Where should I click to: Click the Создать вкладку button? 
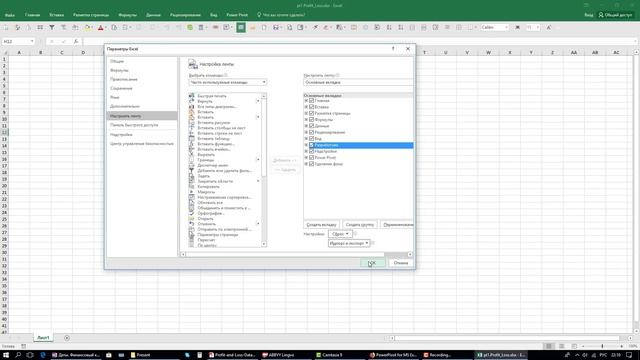(321, 225)
